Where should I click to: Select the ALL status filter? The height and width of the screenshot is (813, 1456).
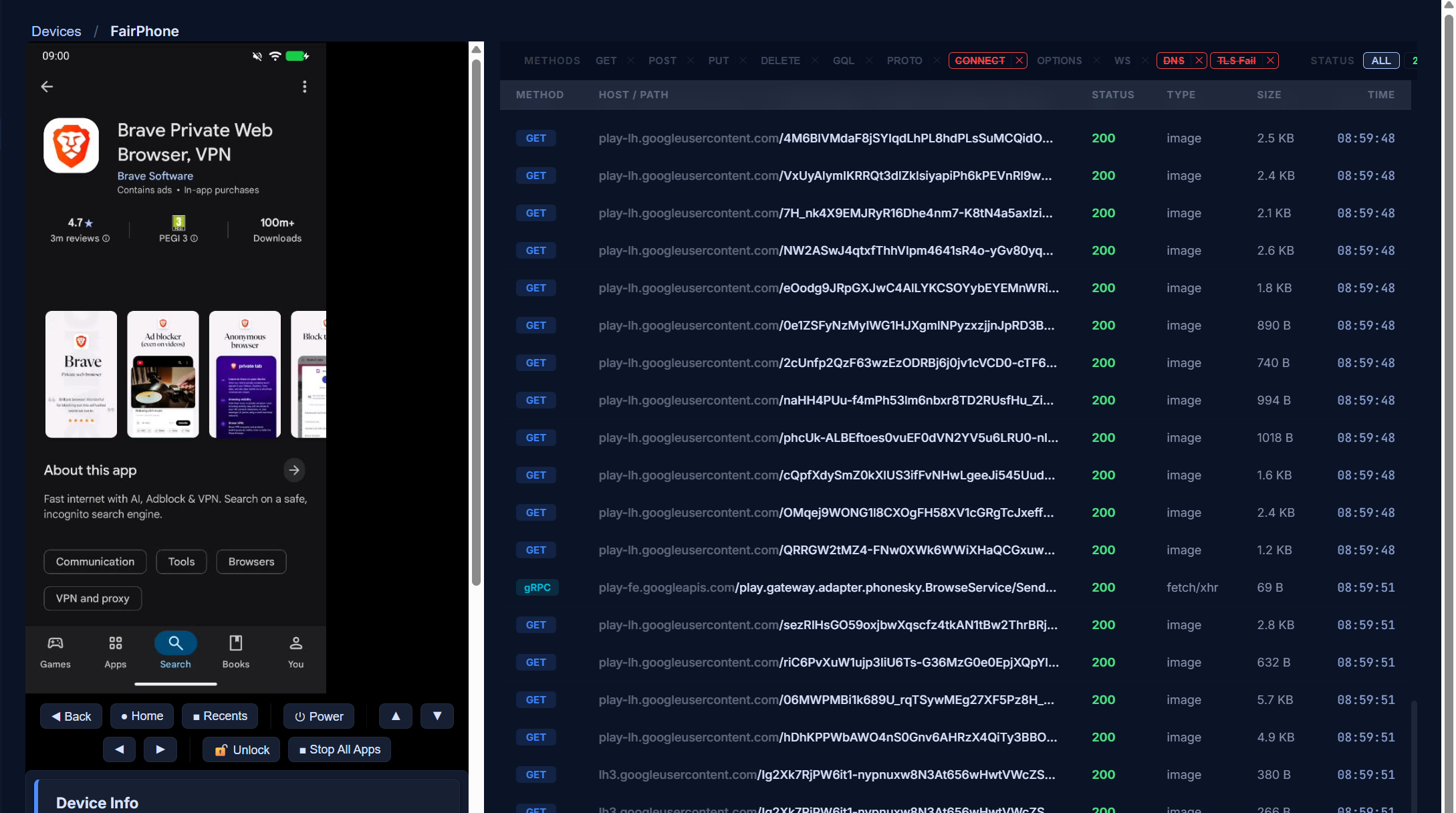pos(1380,61)
